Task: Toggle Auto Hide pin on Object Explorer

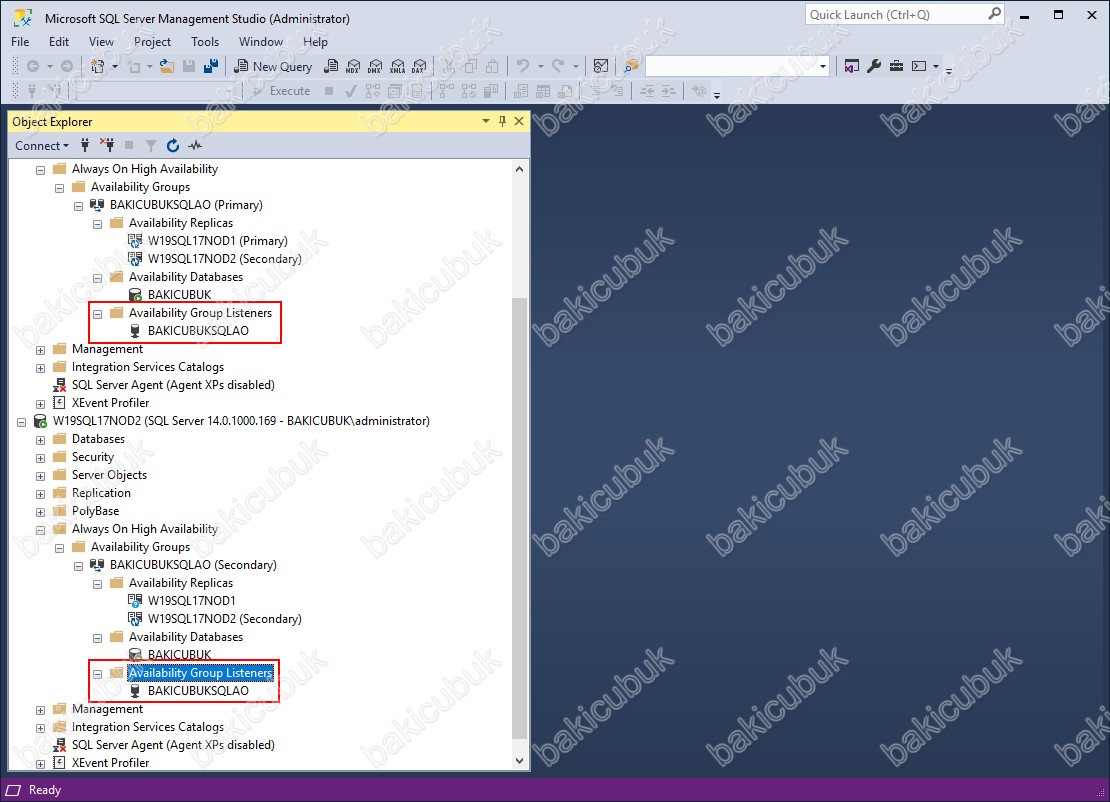Action: tap(502, 121)
